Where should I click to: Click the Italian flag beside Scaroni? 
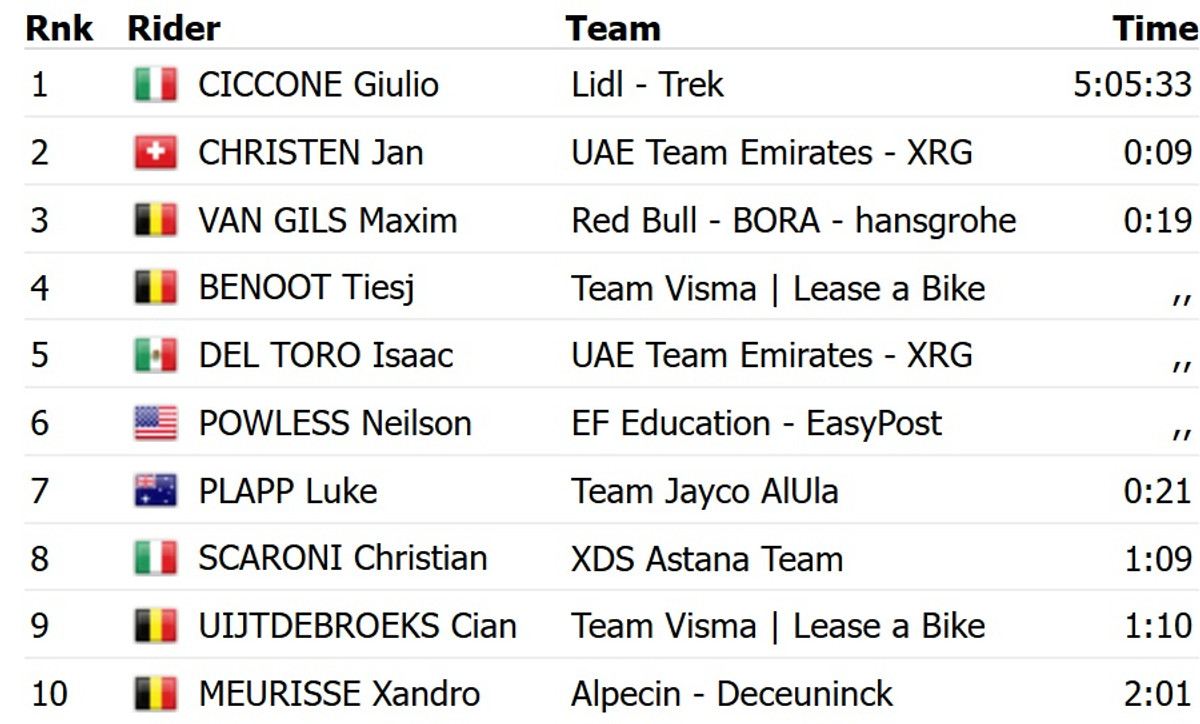pyautogui.click(x=155, y=558)
